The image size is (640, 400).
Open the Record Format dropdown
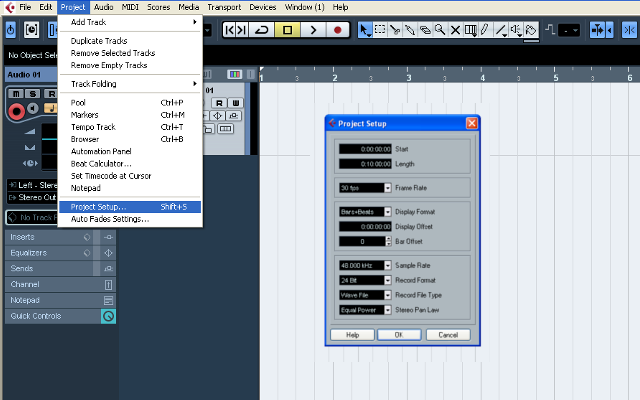click(388, 280)
